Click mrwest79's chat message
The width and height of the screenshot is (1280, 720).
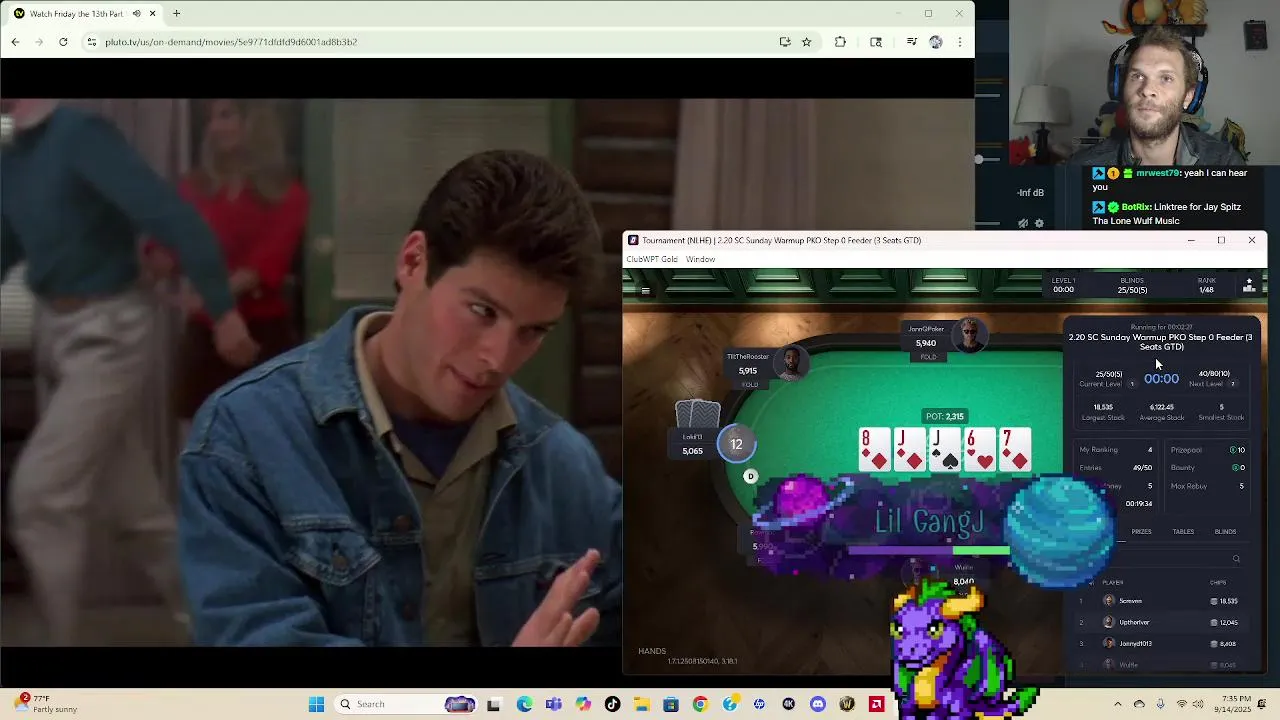point(1171,179)
